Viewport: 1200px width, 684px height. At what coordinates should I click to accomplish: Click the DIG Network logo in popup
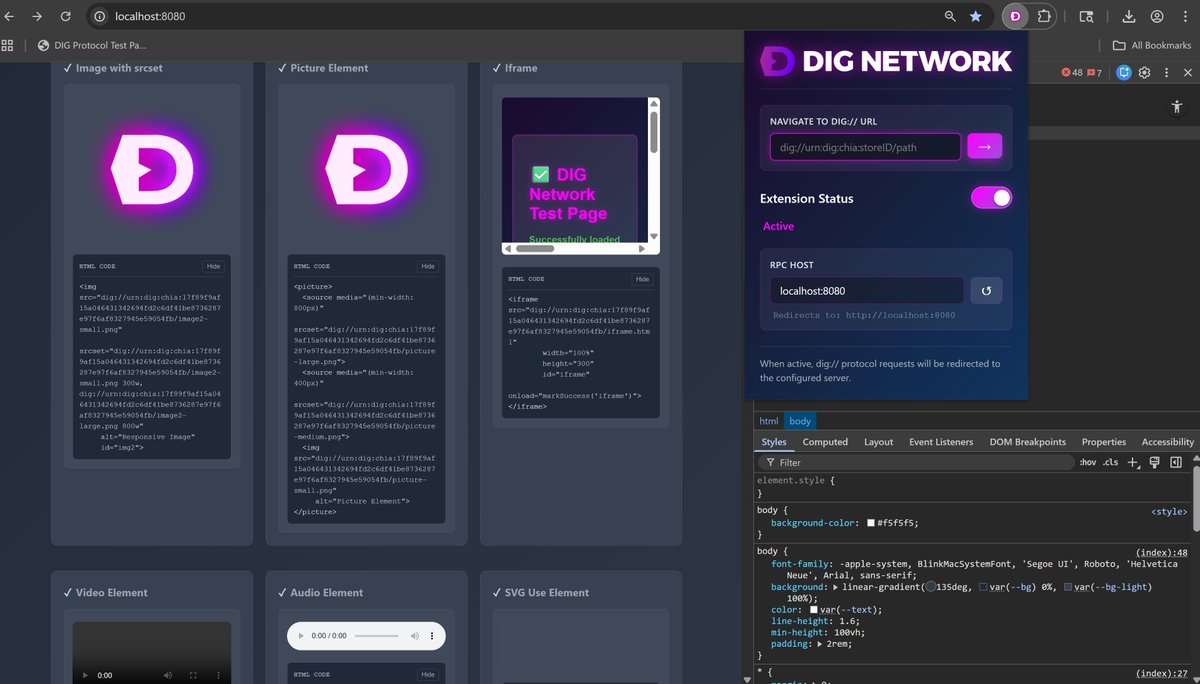pyautogui.click(x=886, y=60)
